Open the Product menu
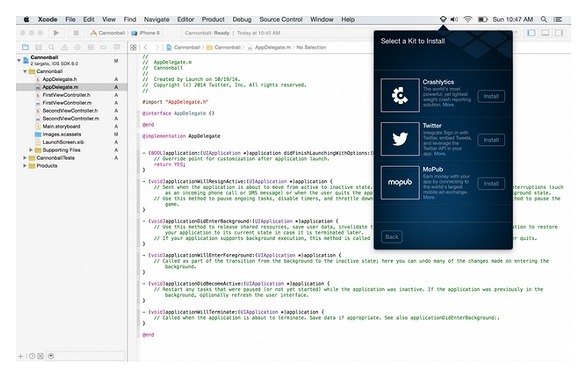The height and width of the screenshot is (381, 587). coord(213,19)
